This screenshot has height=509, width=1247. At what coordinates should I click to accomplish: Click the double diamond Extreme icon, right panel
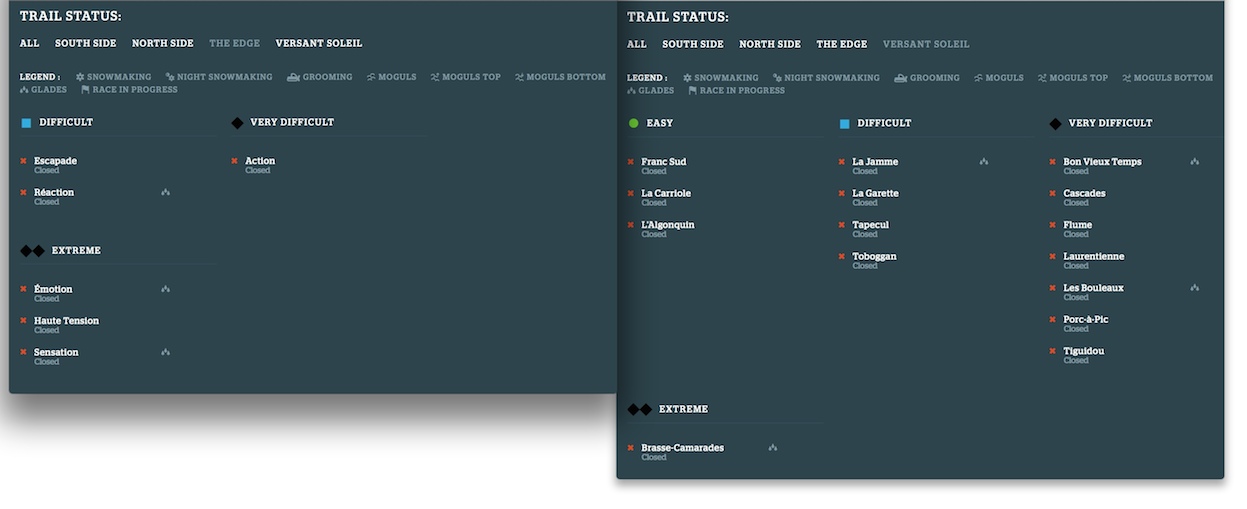[x=640, y=410]
